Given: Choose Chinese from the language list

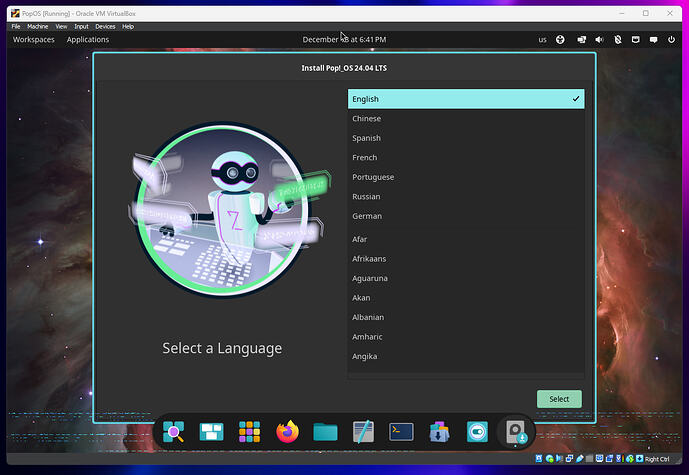Looking at the screenshot, I should [466, 119].
